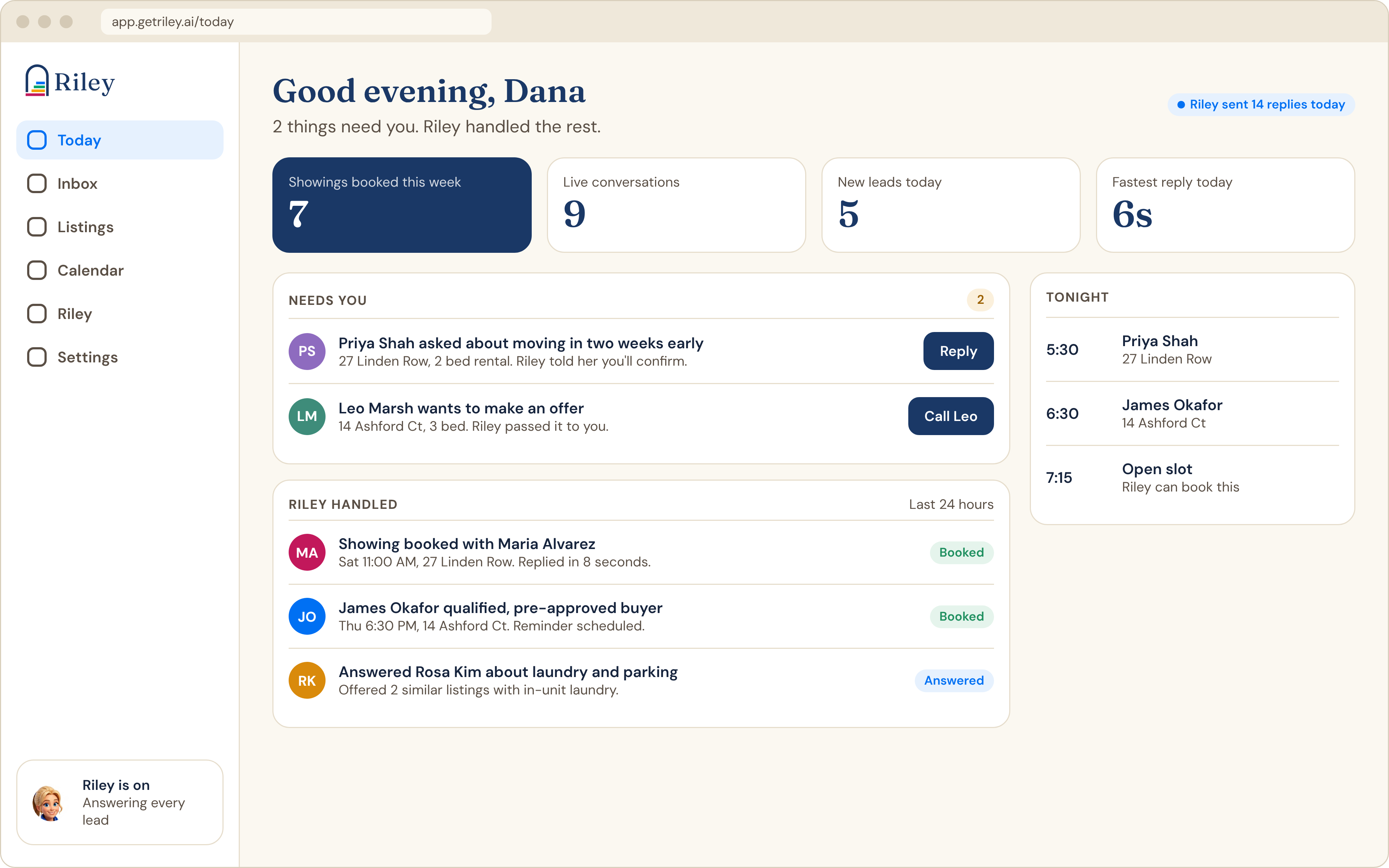
Task: Click the Riley arch logo icon
Action: [37, 80]
